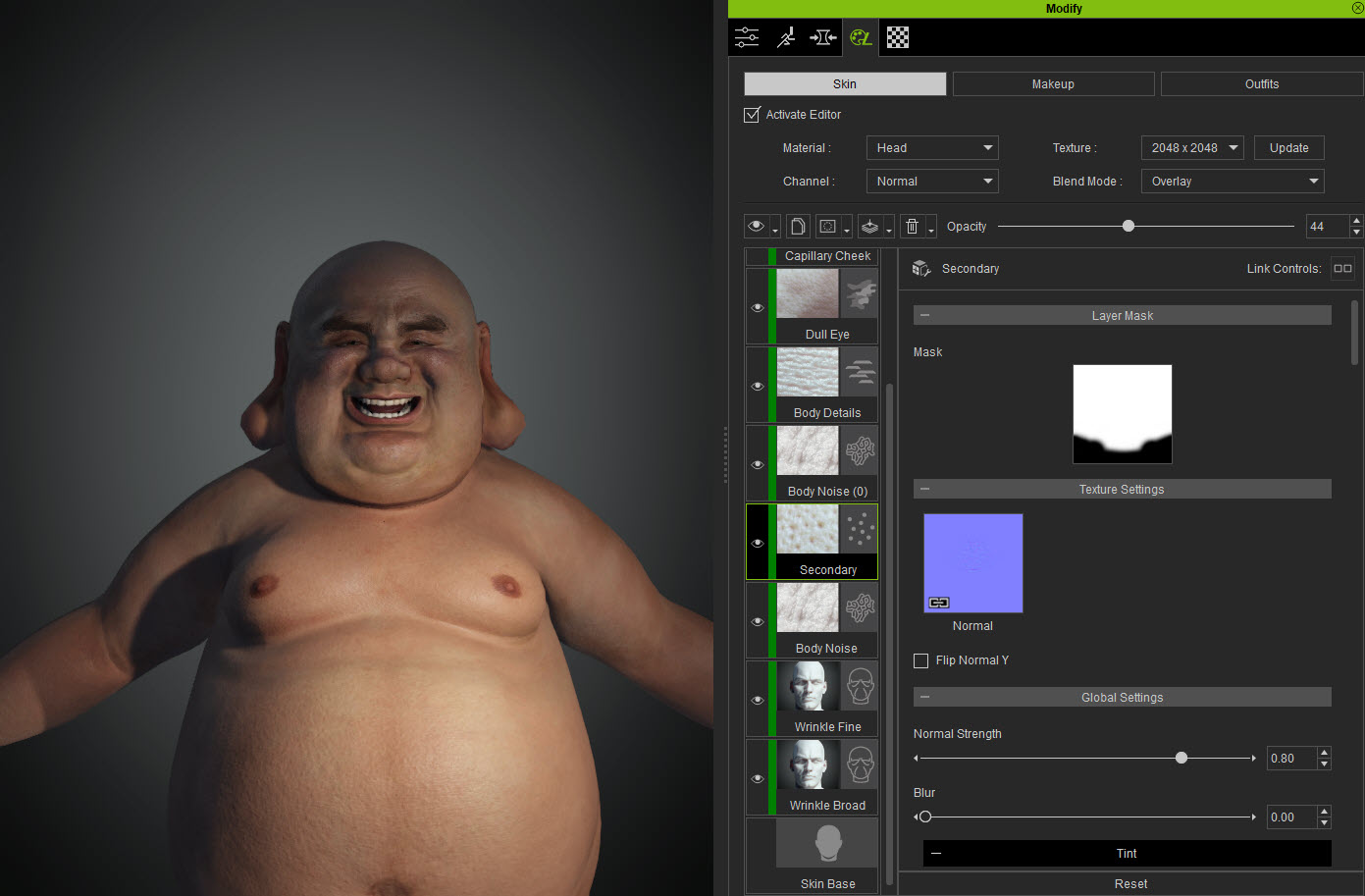
Task: Click the Body Noise (0) squiggle mask icon
Action: coord(860,450)
